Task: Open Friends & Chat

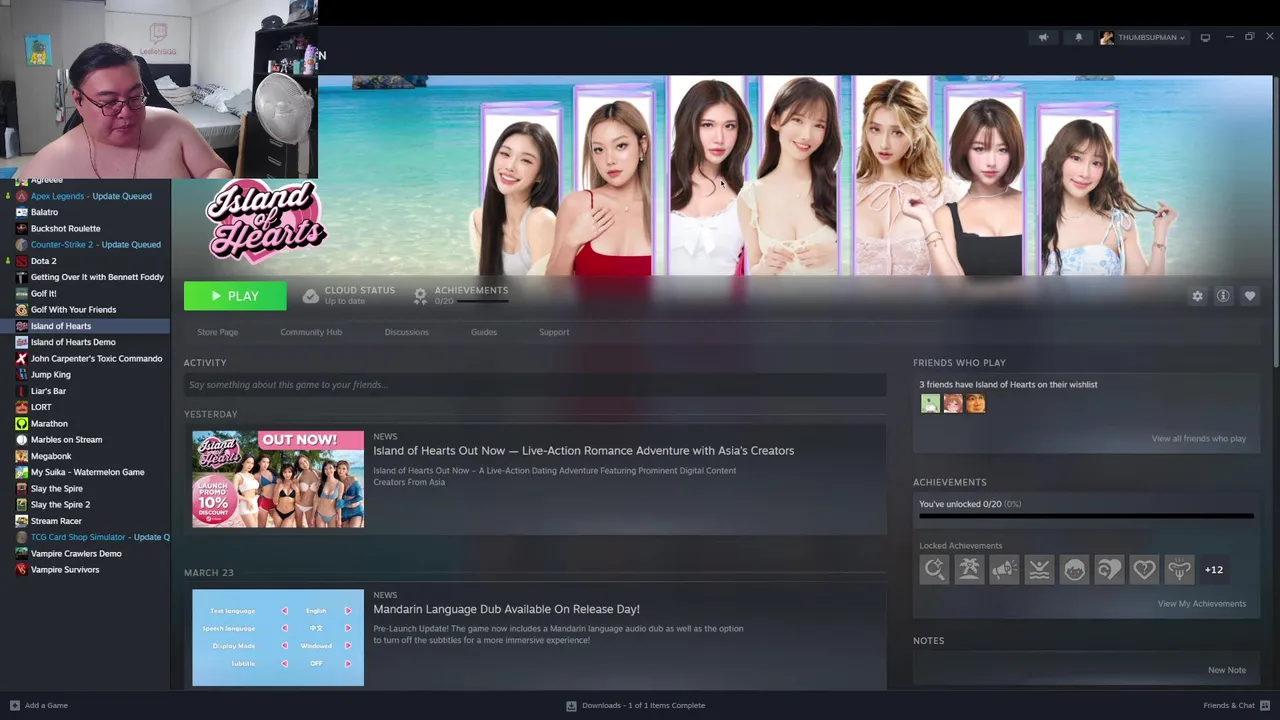Action: coord(1235,705)
